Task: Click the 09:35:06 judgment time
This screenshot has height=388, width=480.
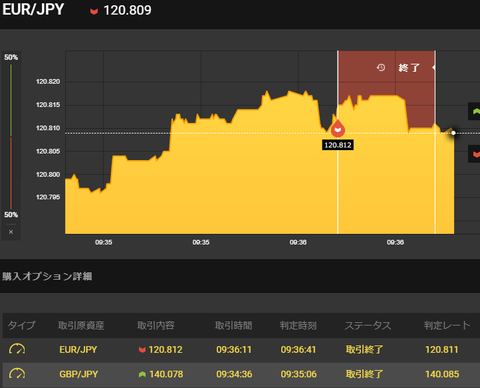Action: tap(298, 374)
